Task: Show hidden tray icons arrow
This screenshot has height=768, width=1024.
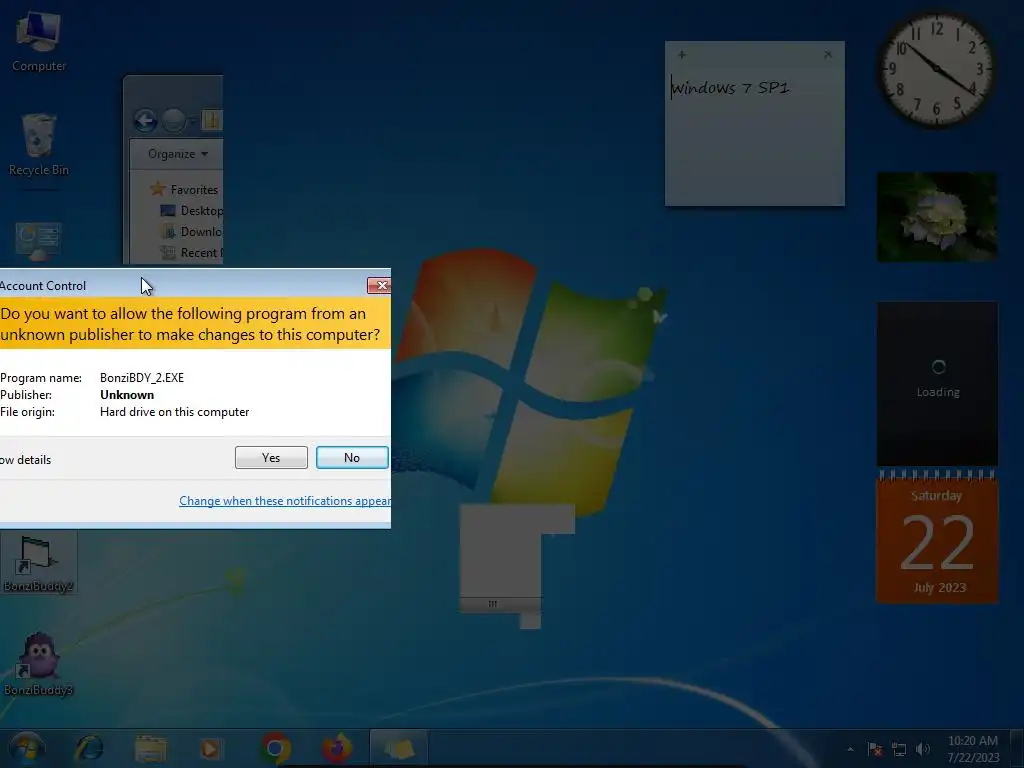Action: 850,750
